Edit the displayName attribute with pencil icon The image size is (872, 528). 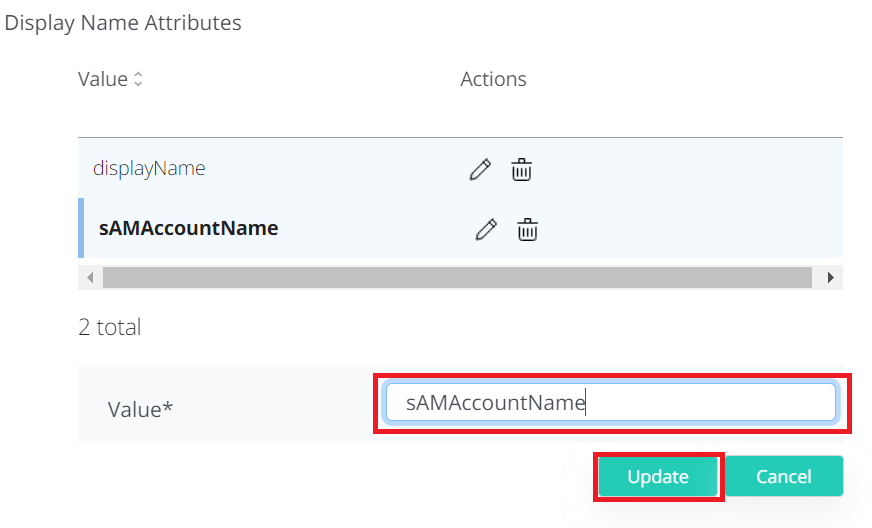[480, 170]
